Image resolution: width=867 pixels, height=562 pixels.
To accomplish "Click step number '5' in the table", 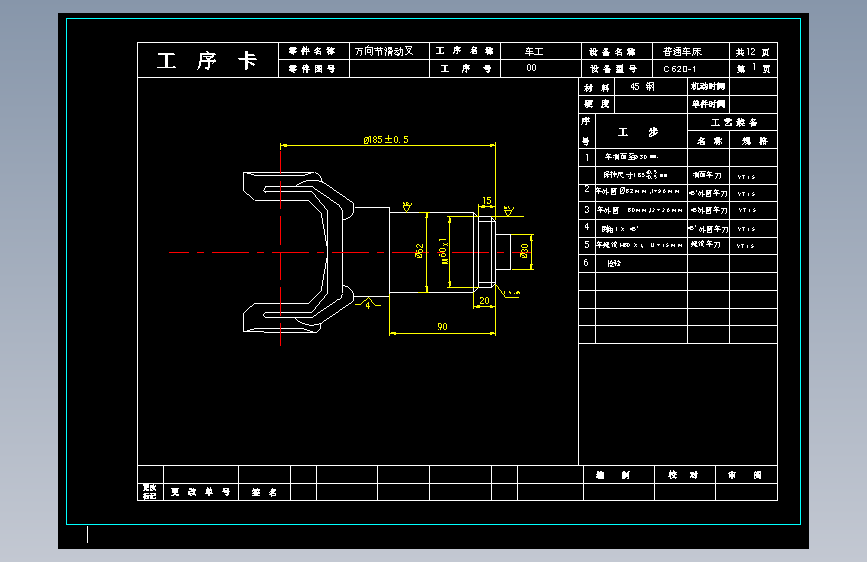I will (x=587, y=244).
